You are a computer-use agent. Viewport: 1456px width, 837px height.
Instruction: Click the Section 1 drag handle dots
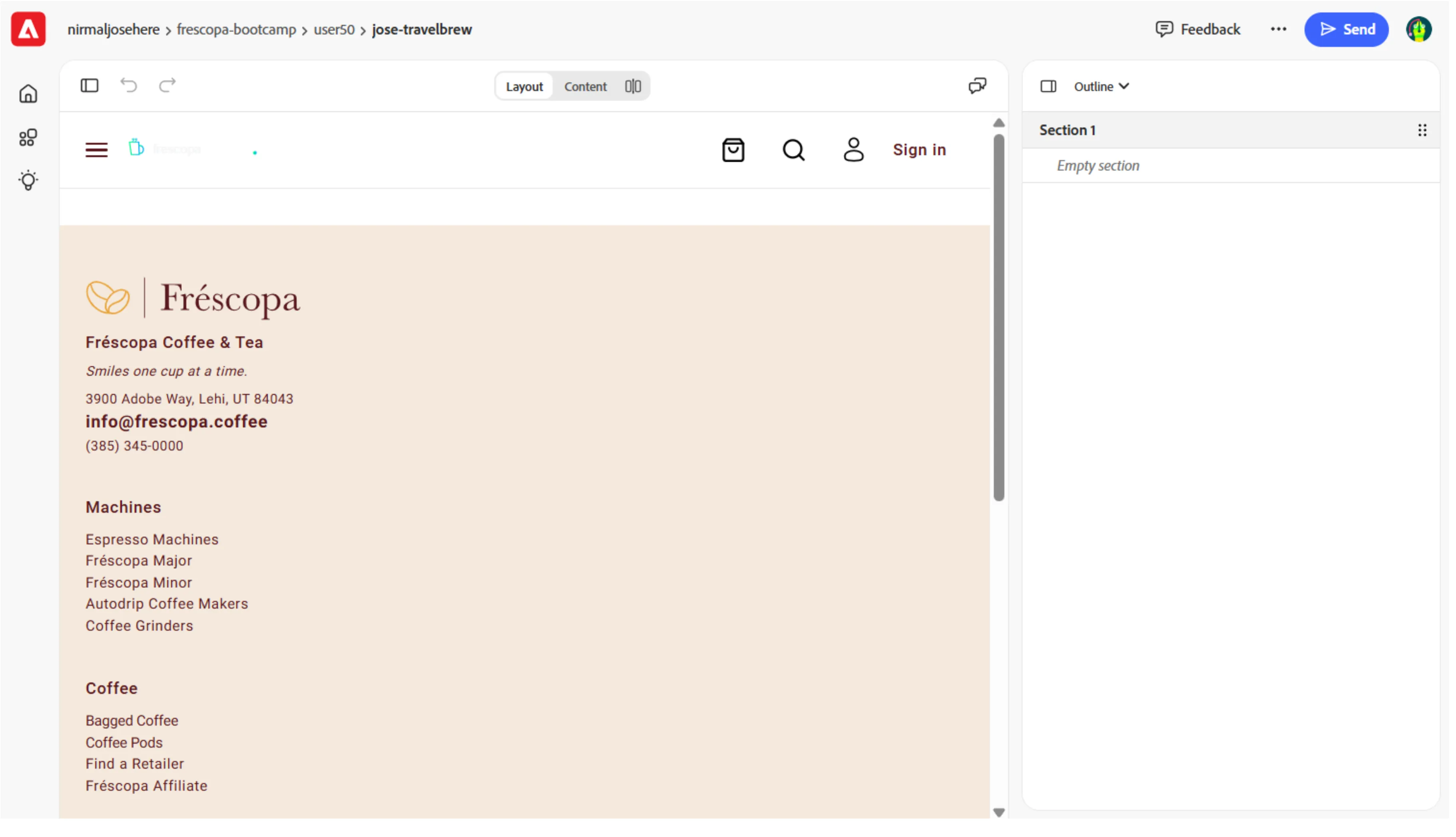tap(1422, 131)
